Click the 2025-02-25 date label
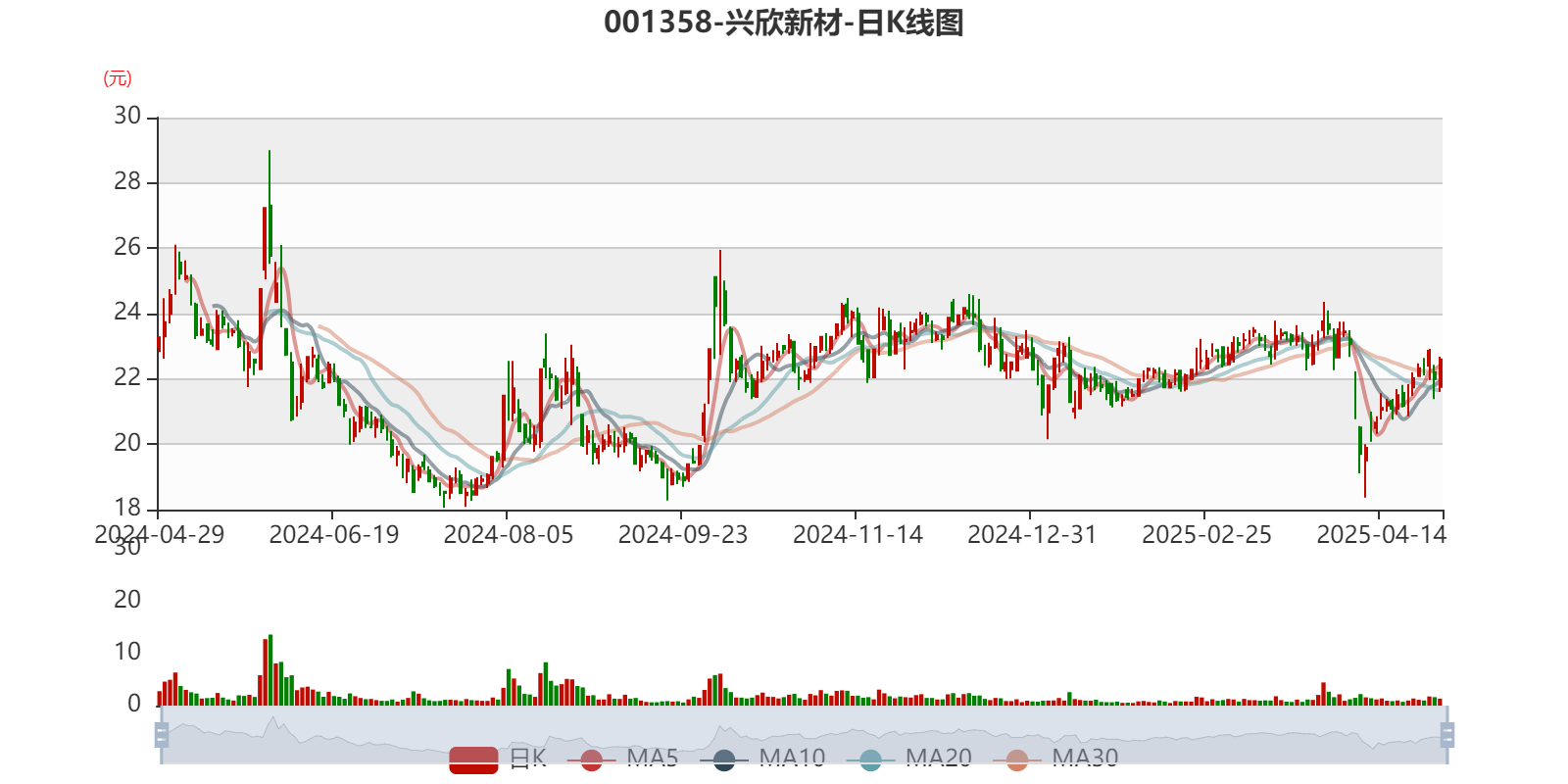The height and width of the screenshot is (784, 1568). click(1206, 535)
